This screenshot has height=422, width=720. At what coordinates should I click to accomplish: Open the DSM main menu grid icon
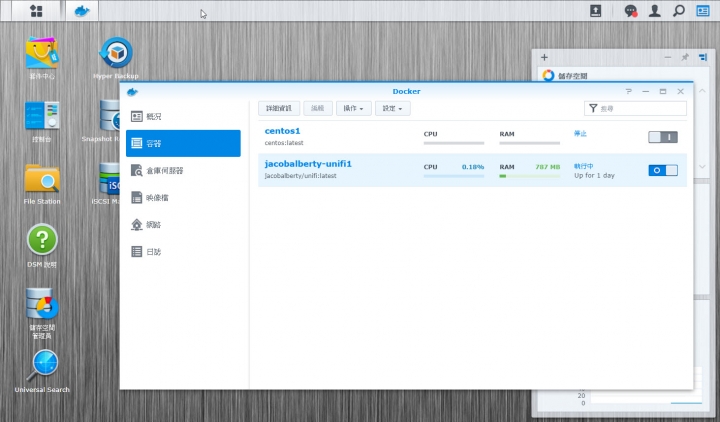coord(36,11)
